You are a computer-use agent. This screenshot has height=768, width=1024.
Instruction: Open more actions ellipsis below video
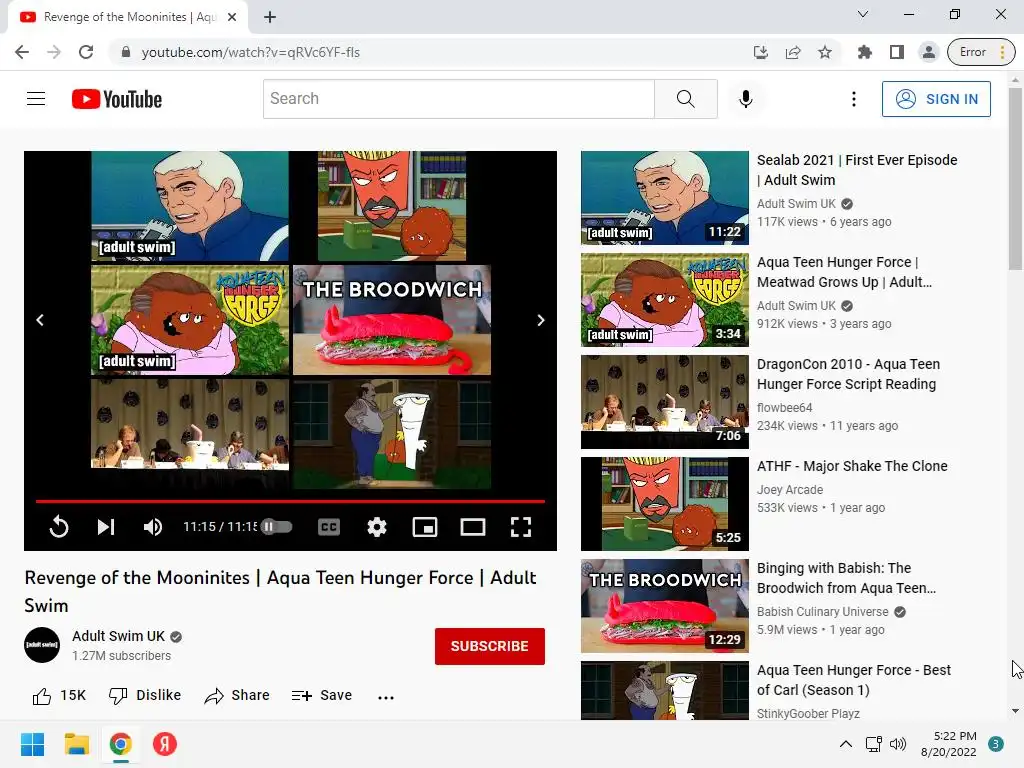[386, 697]
